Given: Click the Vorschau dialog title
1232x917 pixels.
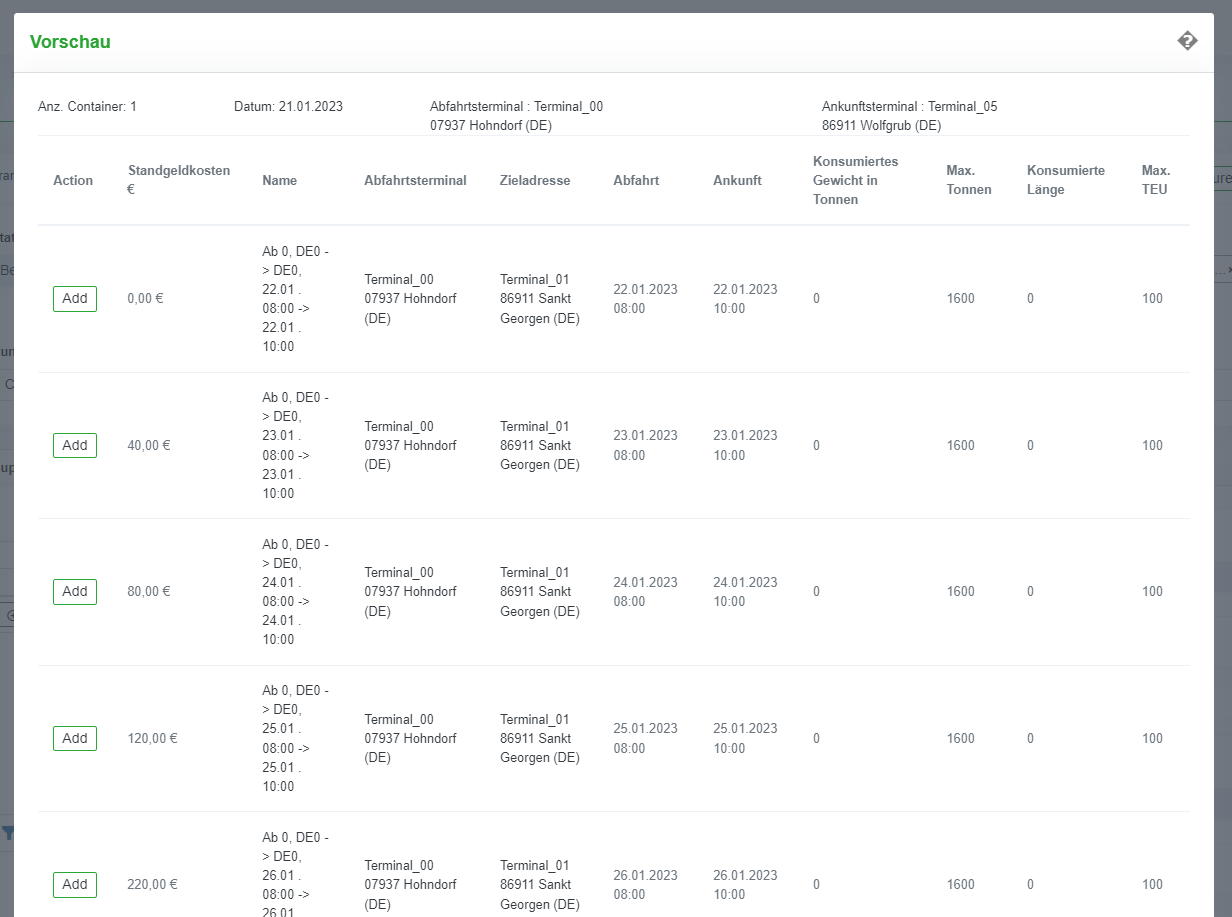Looking at the screenshot, I should pyautogui.click(x=70, y=42).
